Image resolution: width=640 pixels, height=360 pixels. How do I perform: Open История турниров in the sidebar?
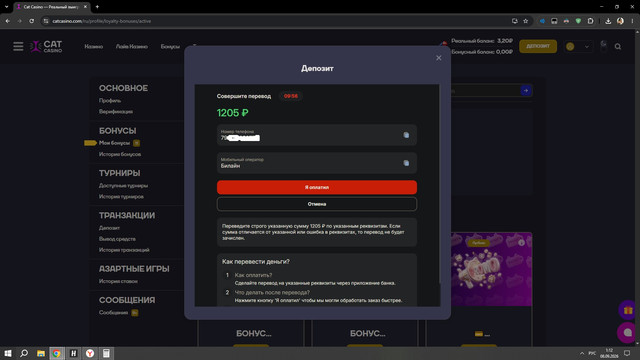click(x=121, y=196)
